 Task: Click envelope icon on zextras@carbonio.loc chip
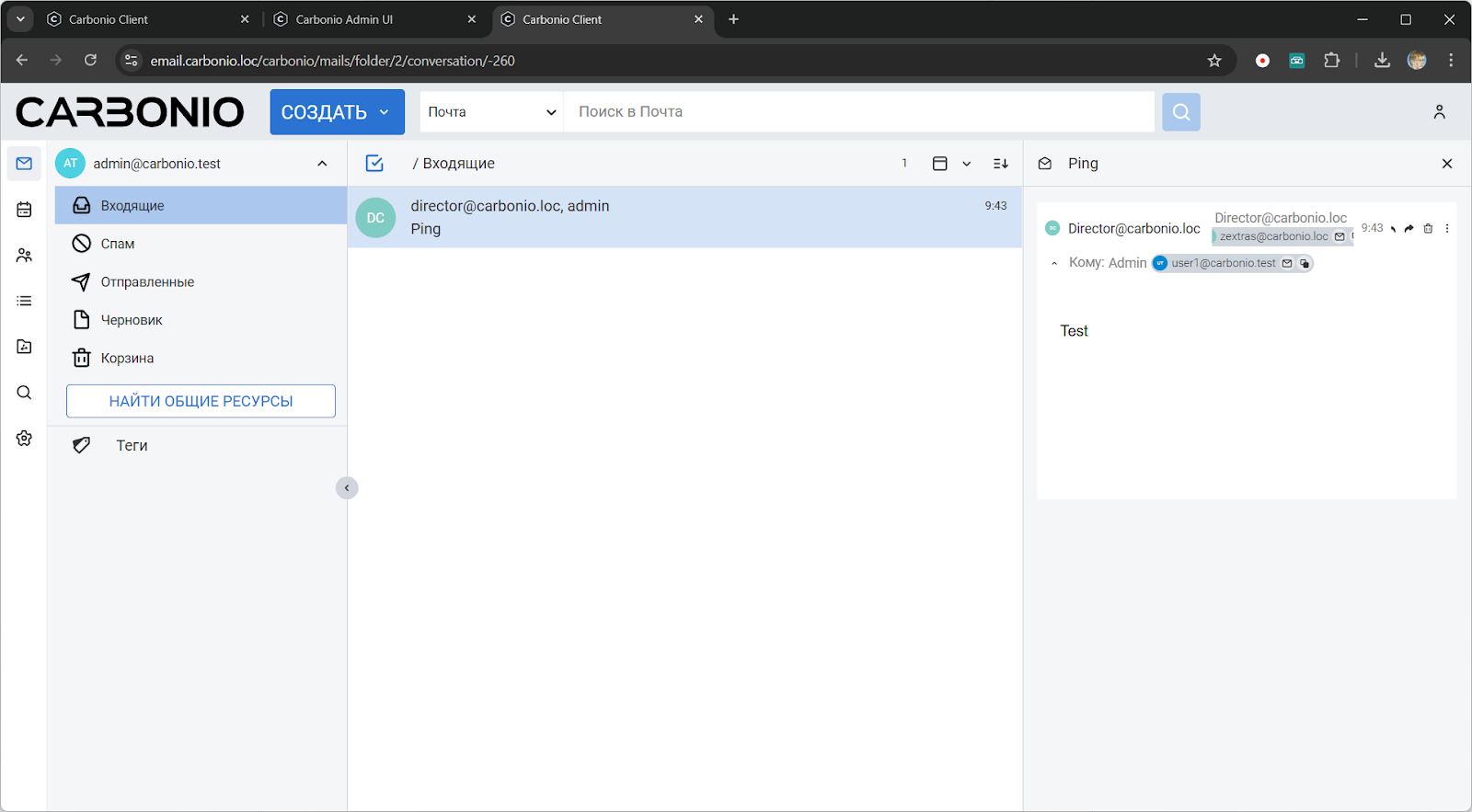(1340, 236)
